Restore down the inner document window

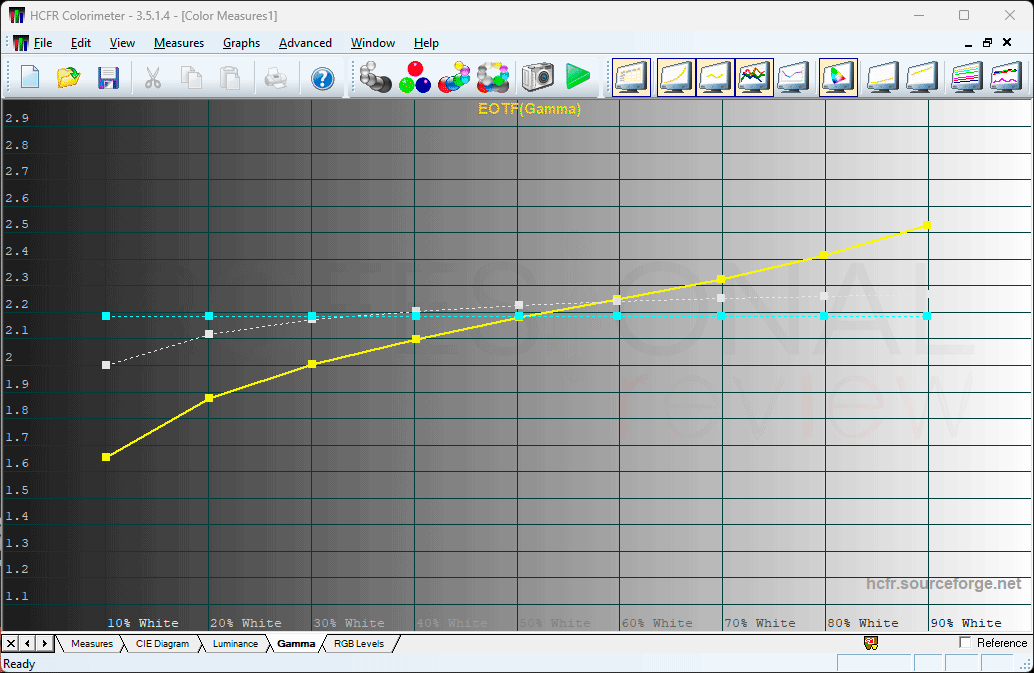click(987, 43)
